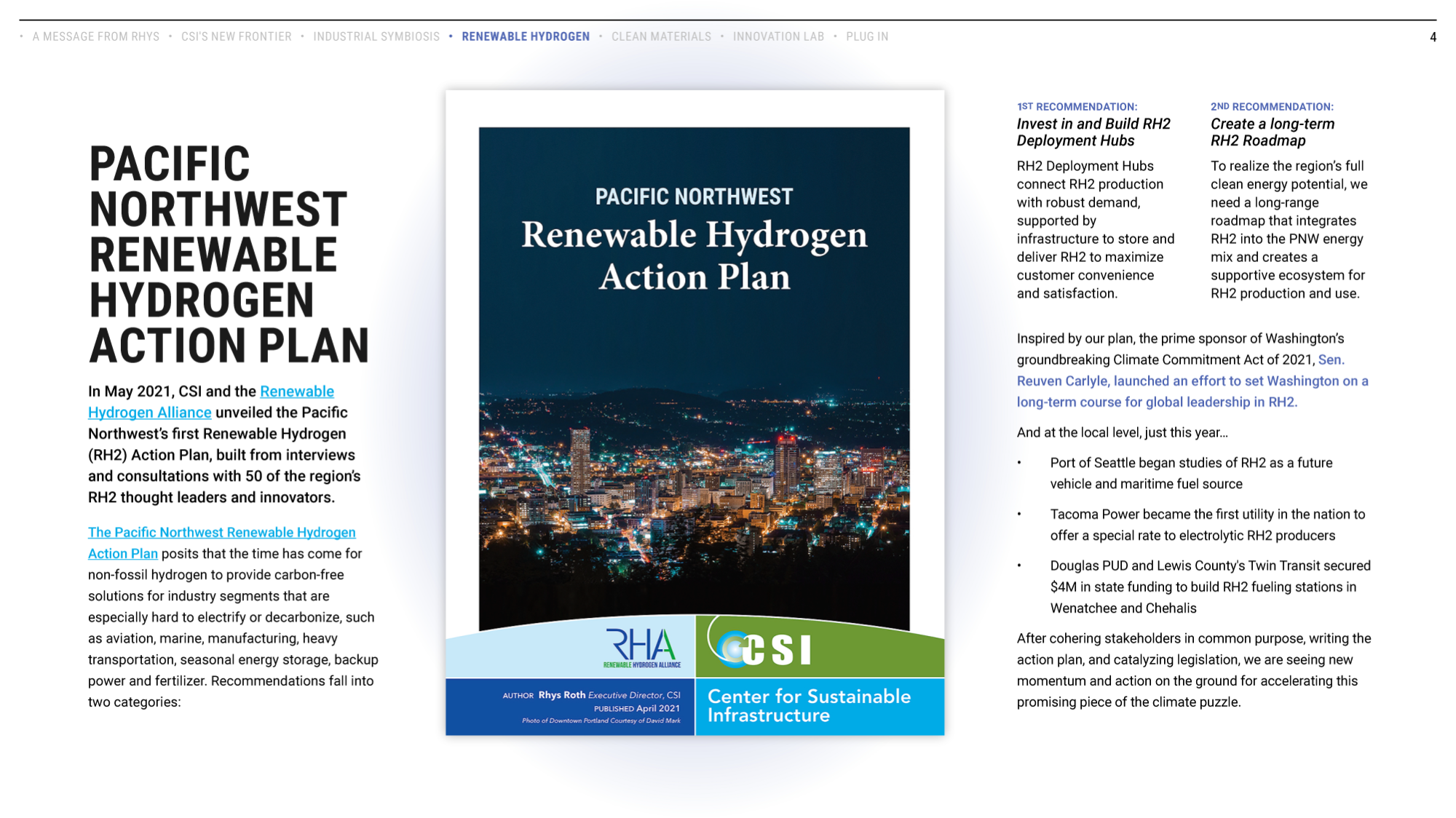Select the Renewable Hydrogen nav item
1456x818 pixels.
pos(526,36)
